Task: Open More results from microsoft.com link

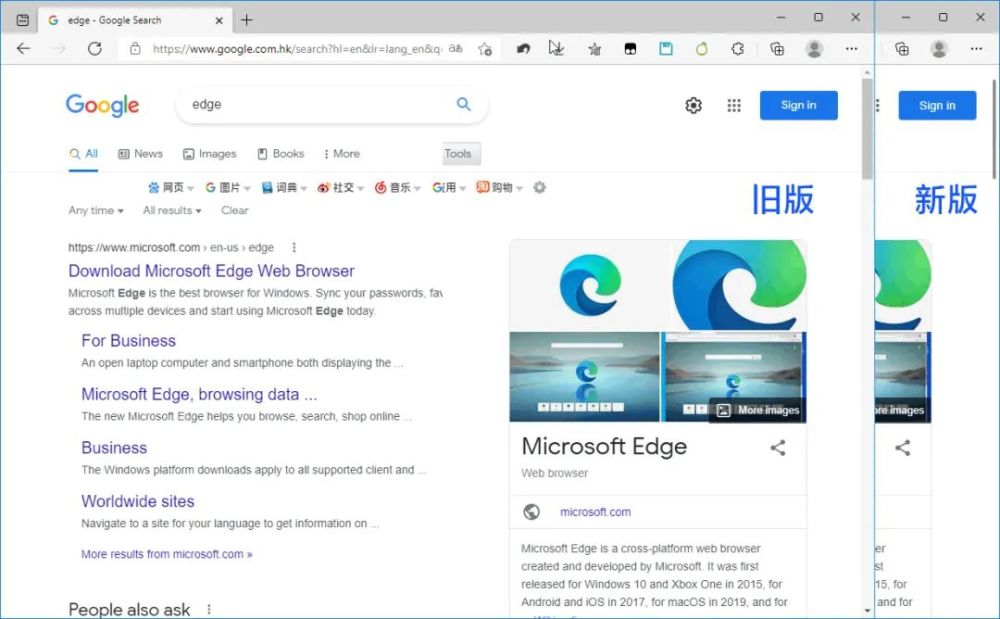Action: click(x=166, y=554)
